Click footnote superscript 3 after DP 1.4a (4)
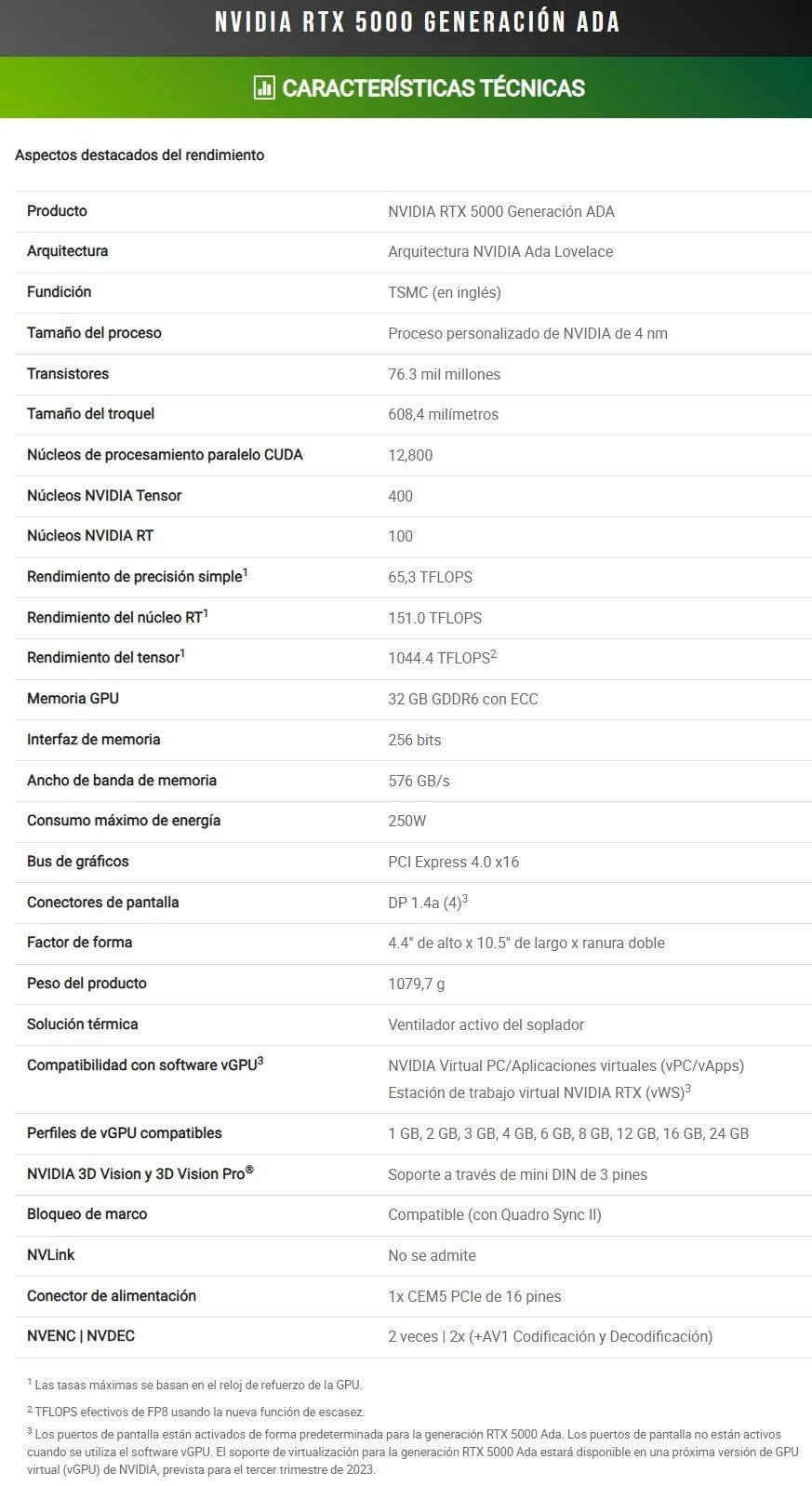Image resolution: width=812 pixels, height=1486 pixels. click(x=465, y=898)
